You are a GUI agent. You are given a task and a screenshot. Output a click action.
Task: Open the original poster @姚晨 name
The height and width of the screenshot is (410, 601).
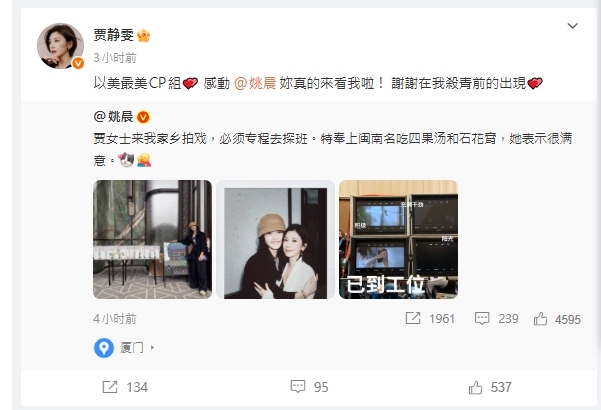[113, 116]
